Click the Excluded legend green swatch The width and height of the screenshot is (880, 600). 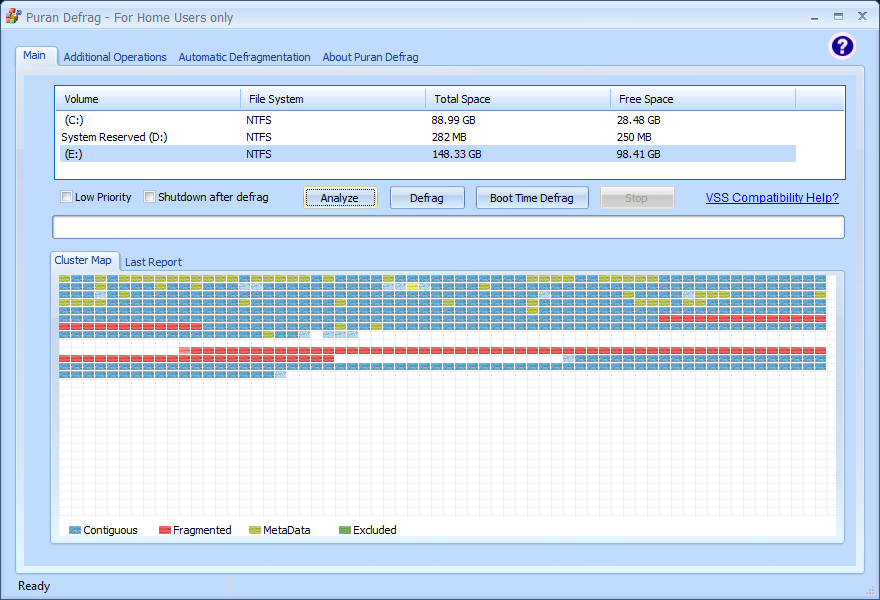pyautogui.click(x=344, y=530)
